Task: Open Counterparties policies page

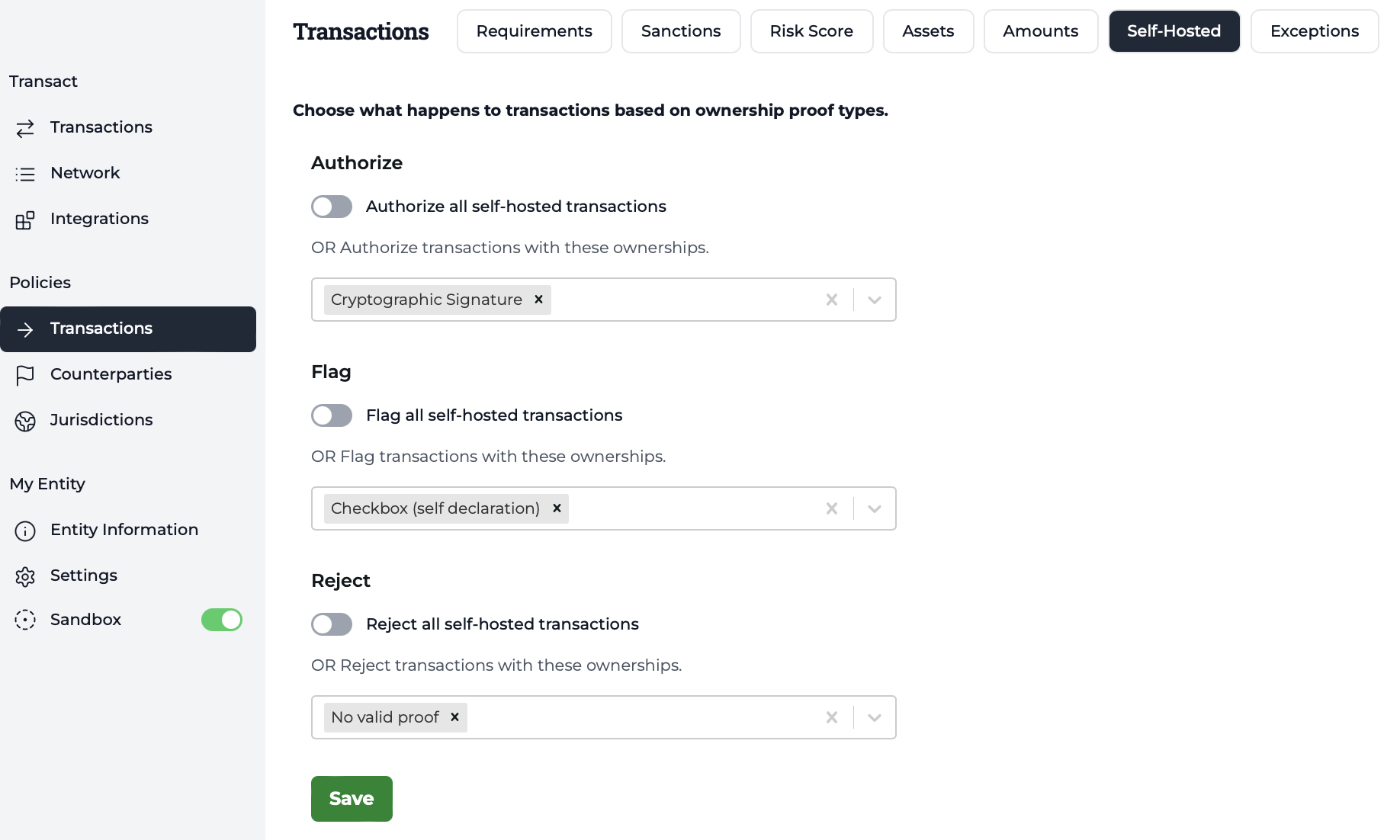Action: [128, 375]
